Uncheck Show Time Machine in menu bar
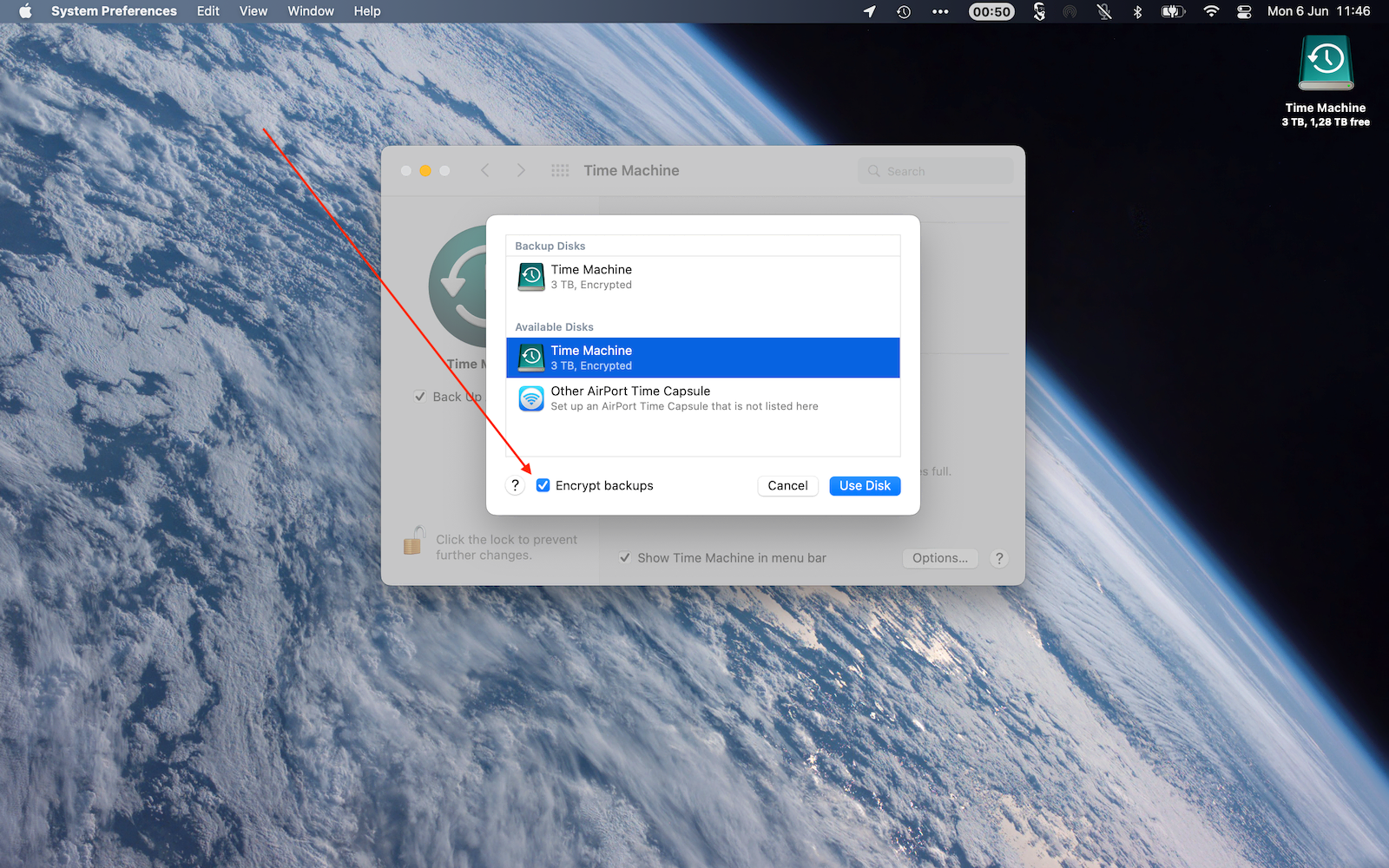 tap(624, 557)
